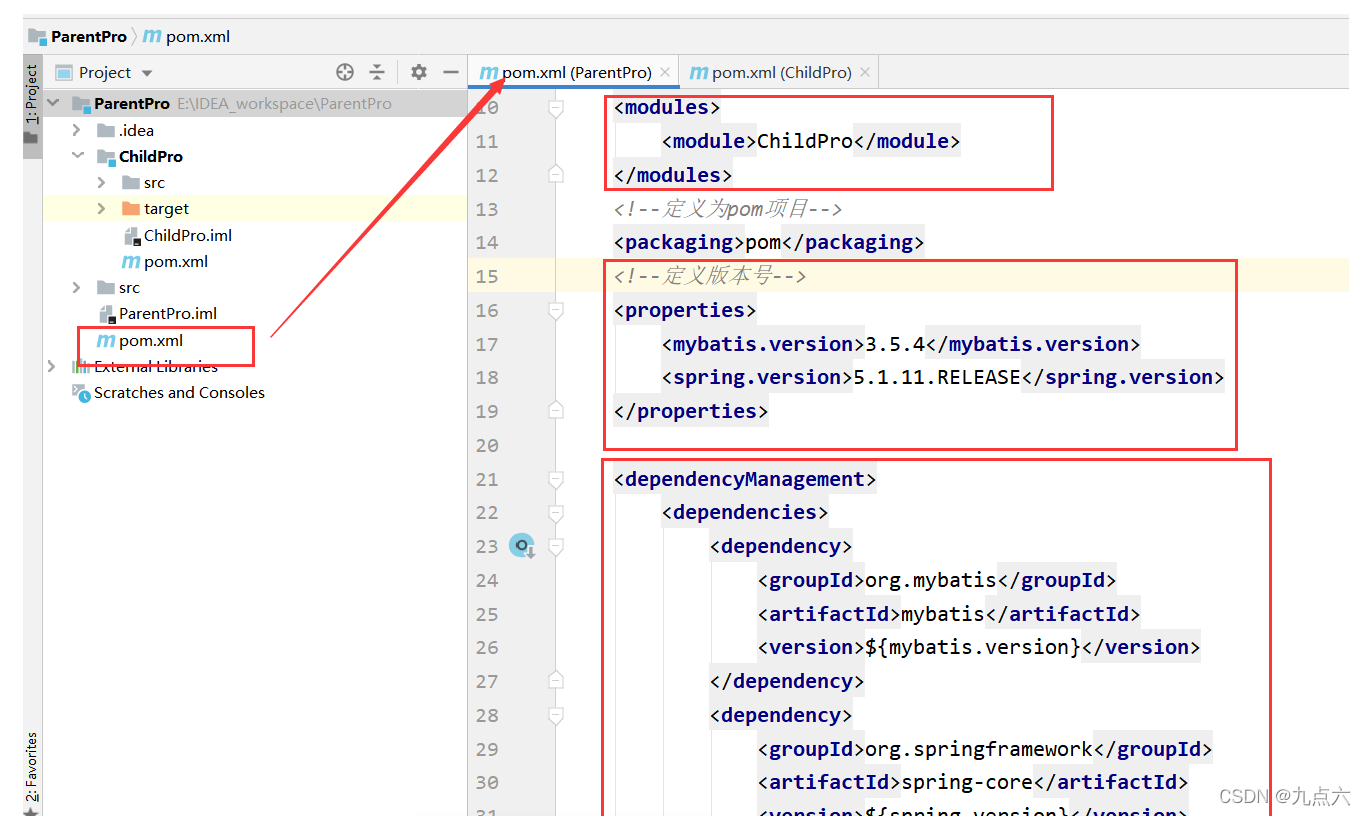Image resolution: width=1366 pixels, height=816 pixels.
Task: Click the Maven gutter icon at line 23
Action: tap(522, 546)
